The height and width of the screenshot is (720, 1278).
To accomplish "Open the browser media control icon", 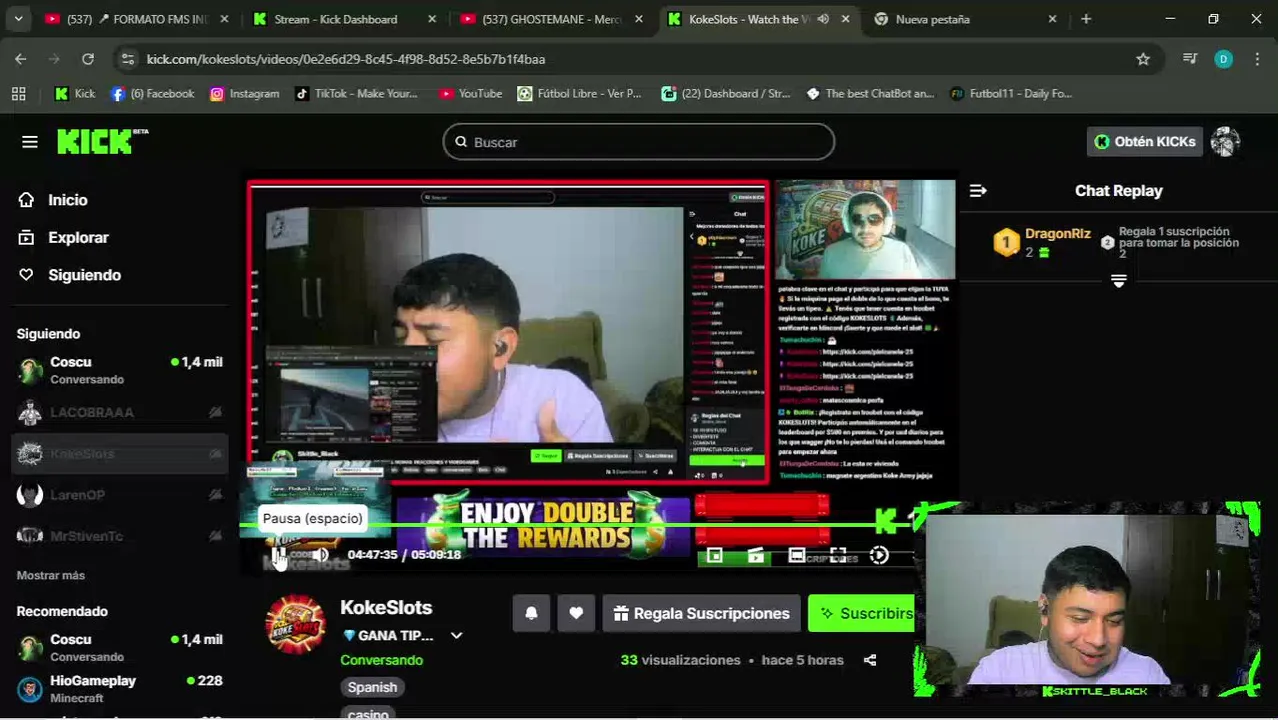I will [x=1190, y=59].
